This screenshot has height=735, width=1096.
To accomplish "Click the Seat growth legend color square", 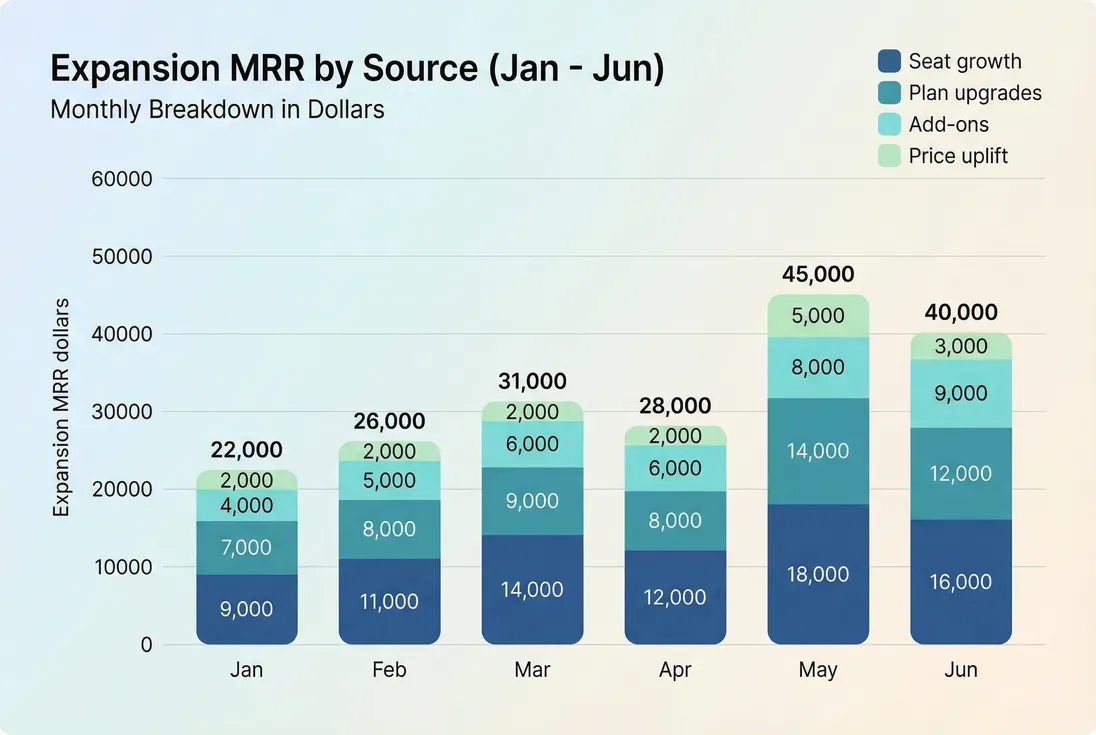I will click(x=888, y=61).
